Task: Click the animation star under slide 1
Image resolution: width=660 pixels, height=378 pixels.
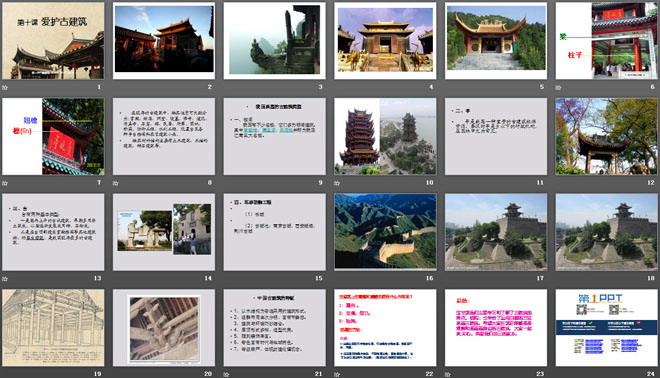Action: point(5,88)
